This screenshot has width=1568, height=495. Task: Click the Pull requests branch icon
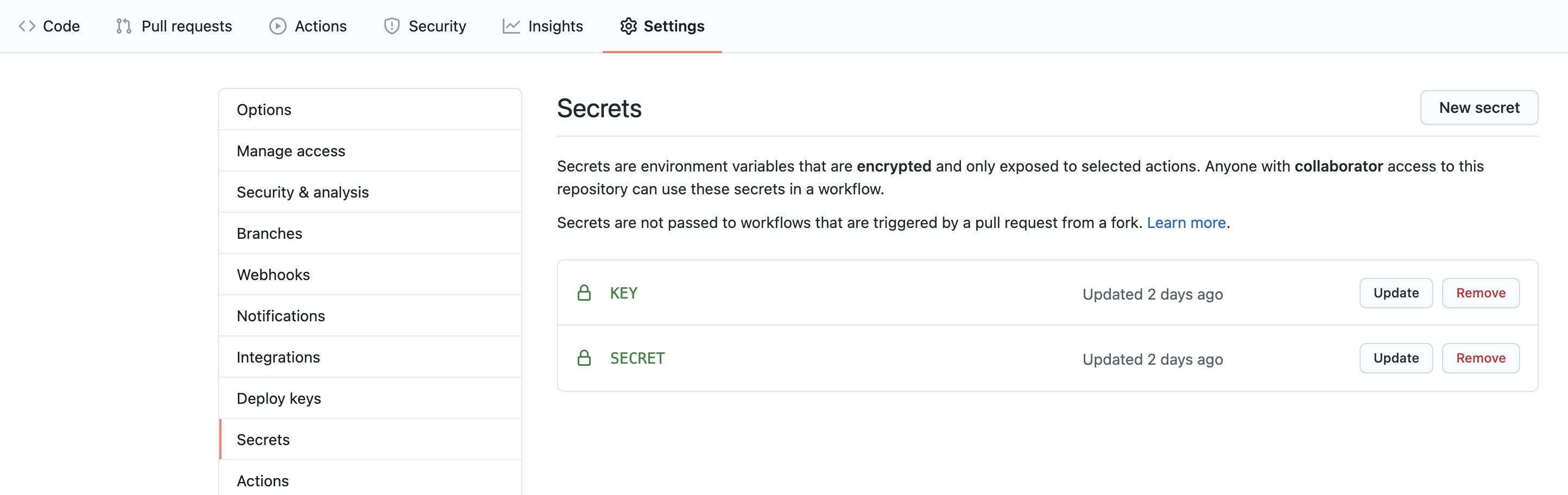click(x=124, y=26)
